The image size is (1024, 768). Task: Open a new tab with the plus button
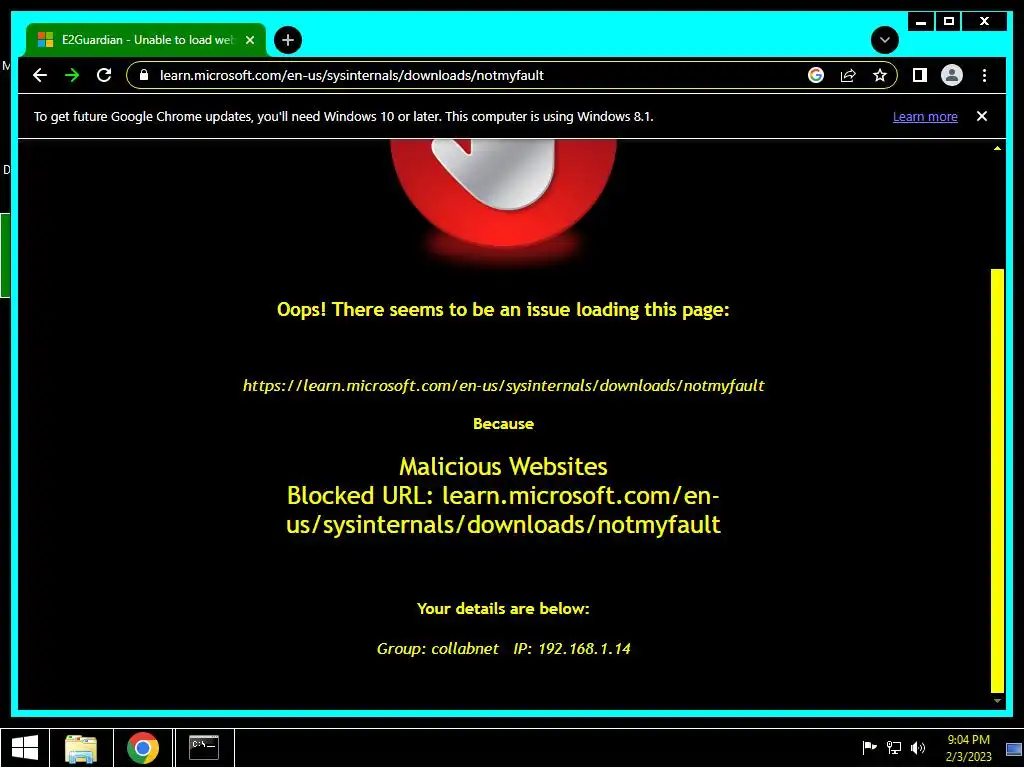pos(288,40)
